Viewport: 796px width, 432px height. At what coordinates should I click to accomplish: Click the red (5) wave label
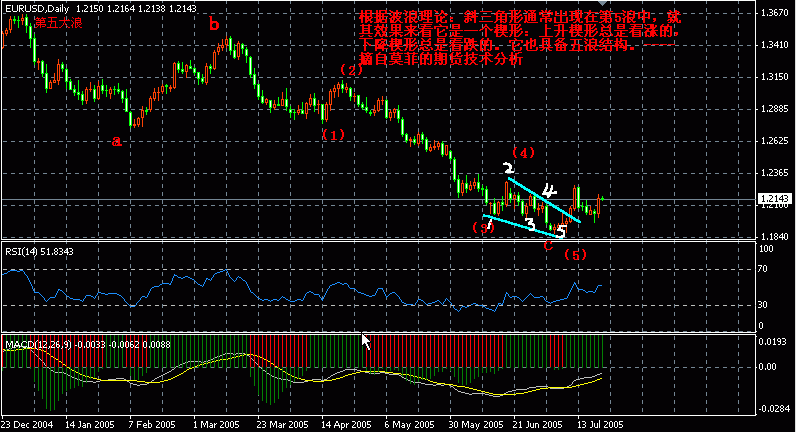575,255
